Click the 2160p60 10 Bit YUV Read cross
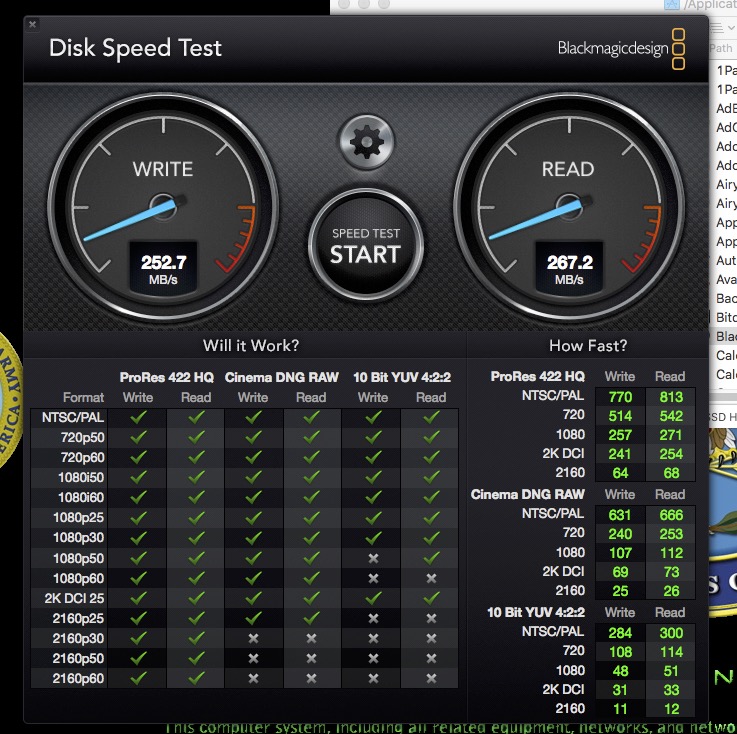Screen dimensions: 737x734 coord(431,678)
